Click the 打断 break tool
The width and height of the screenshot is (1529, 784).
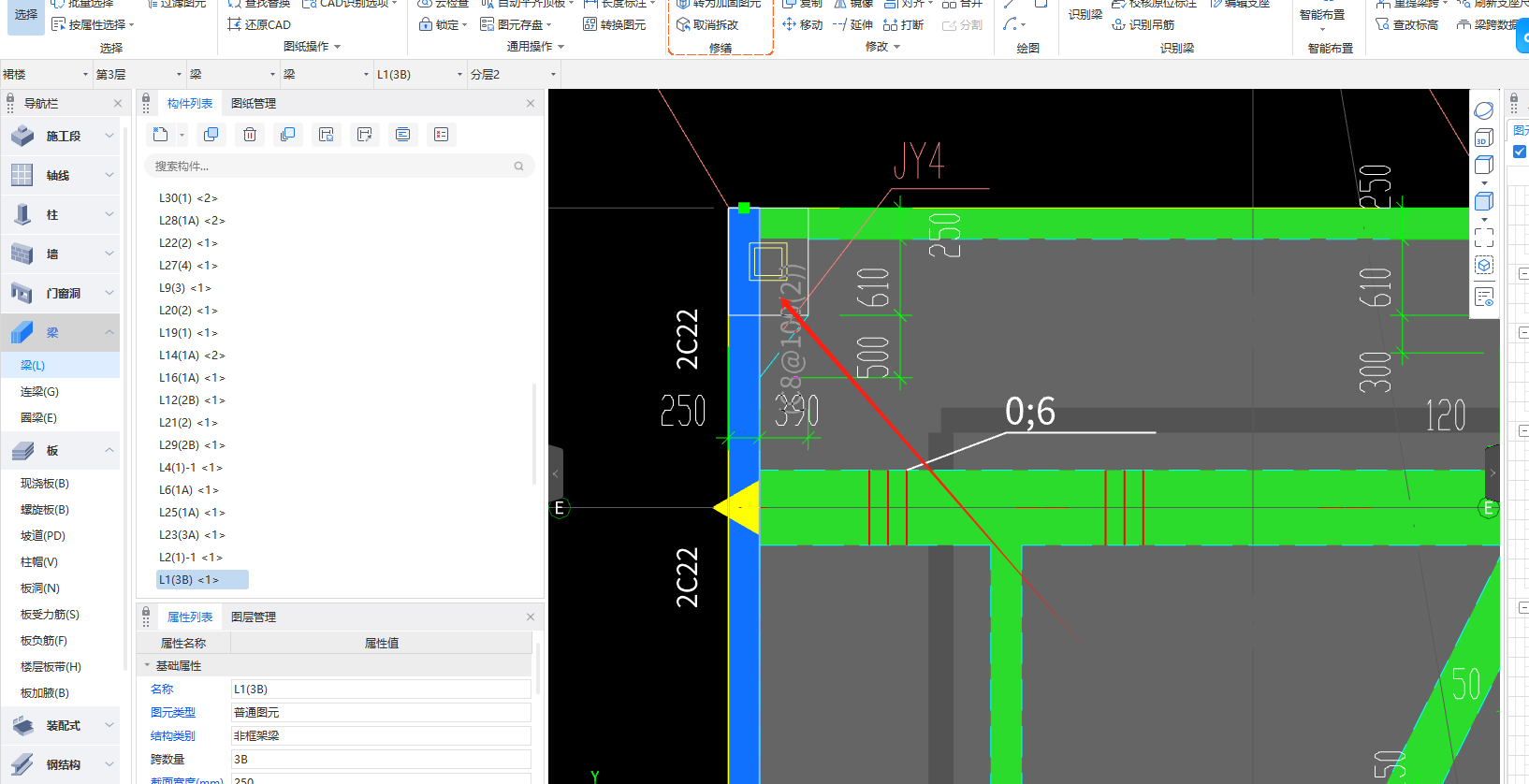point(903,24)
